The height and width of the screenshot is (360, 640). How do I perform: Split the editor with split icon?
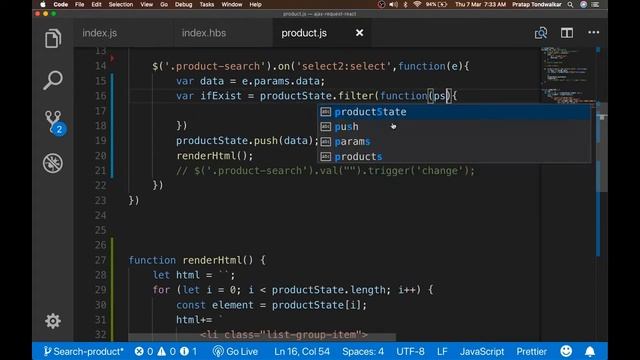point(567,33)
